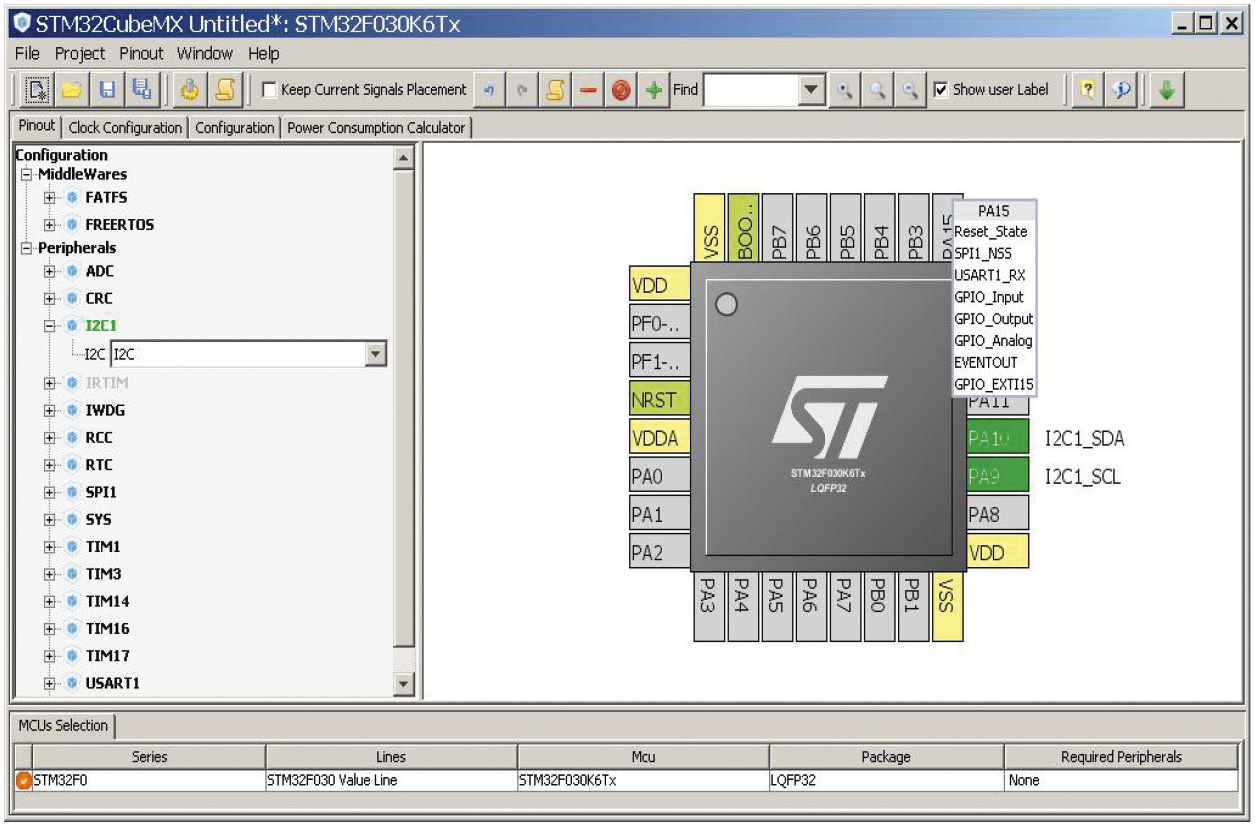This screenshot has height=826, width=1255.
Task: Collapse the MiddleWares tree node
Action: (x=26, y=175)
